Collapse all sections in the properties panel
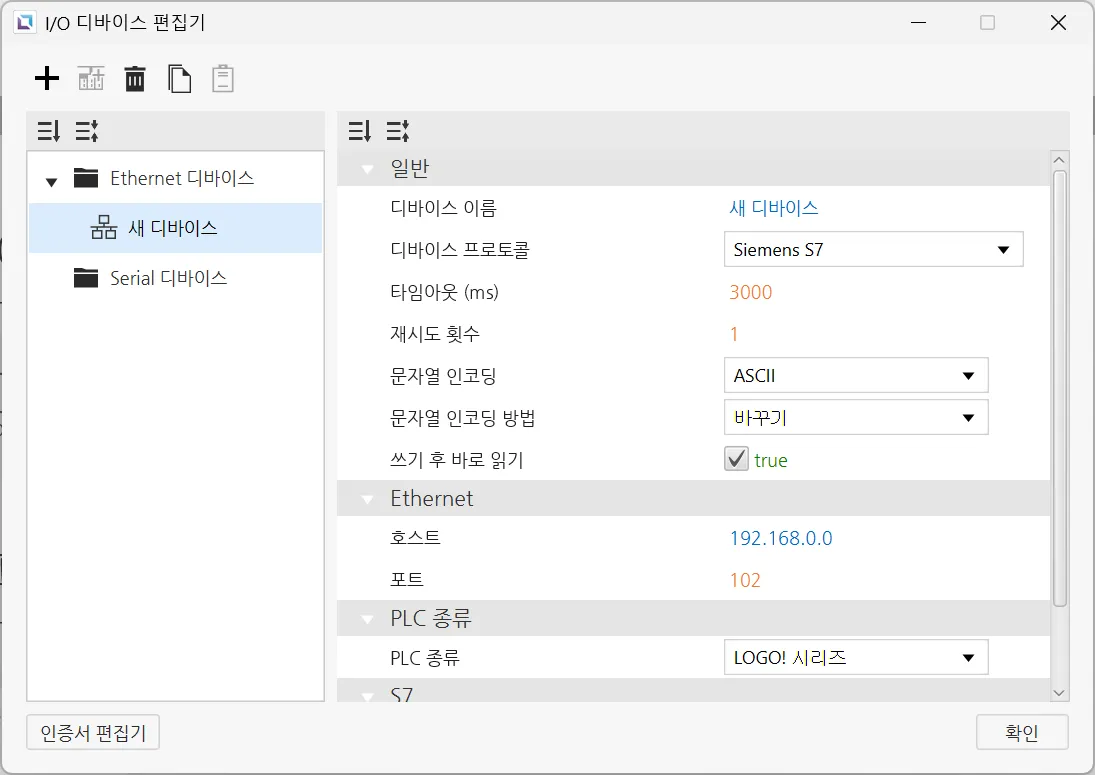 [x=398, y=131]
